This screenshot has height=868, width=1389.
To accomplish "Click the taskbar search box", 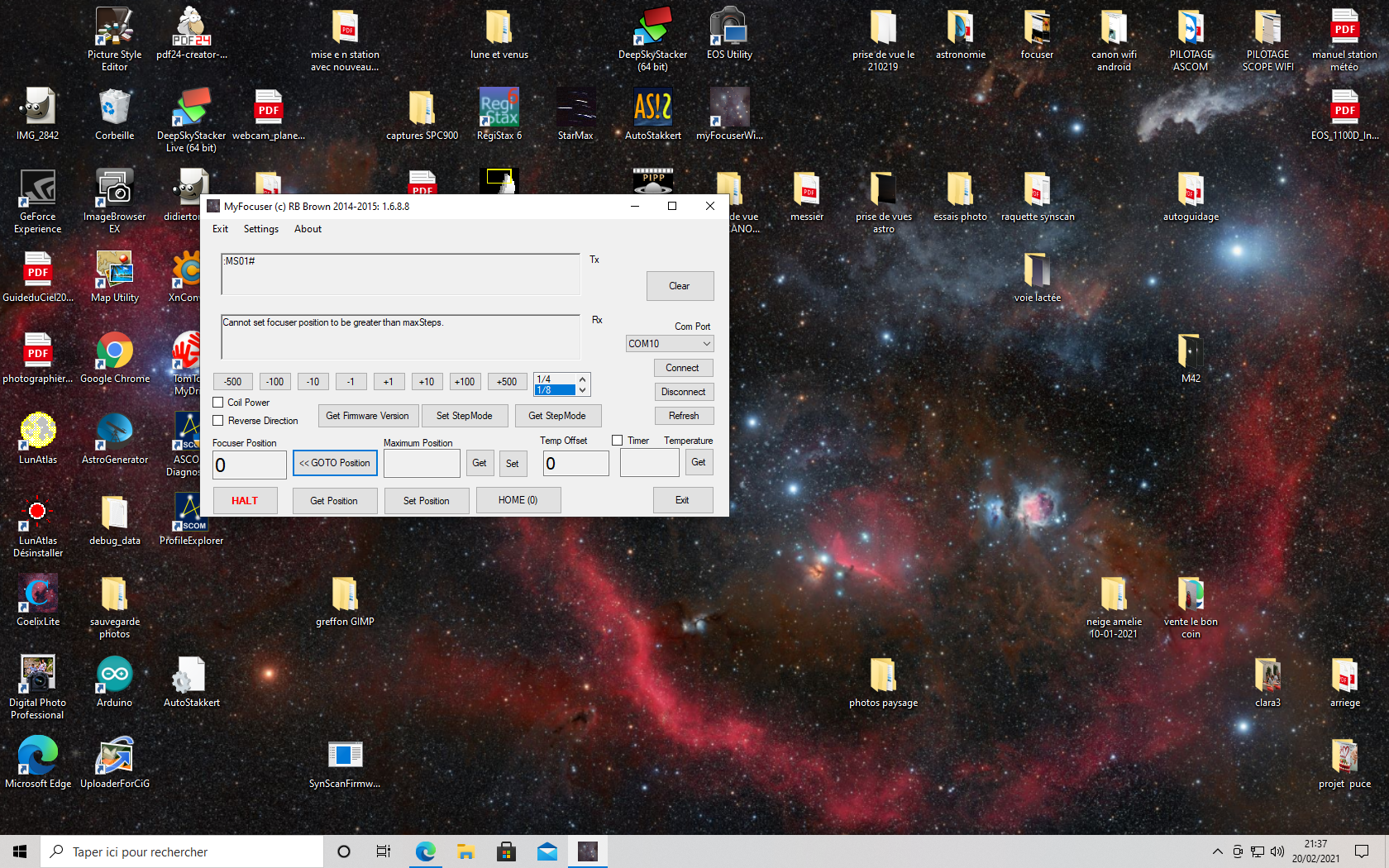I will (182, 851).
